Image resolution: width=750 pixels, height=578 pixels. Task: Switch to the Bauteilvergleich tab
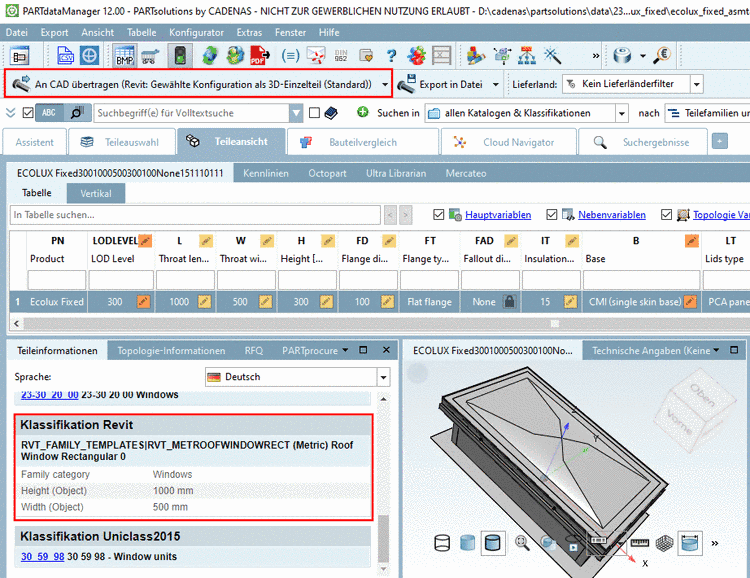(363, 142)
